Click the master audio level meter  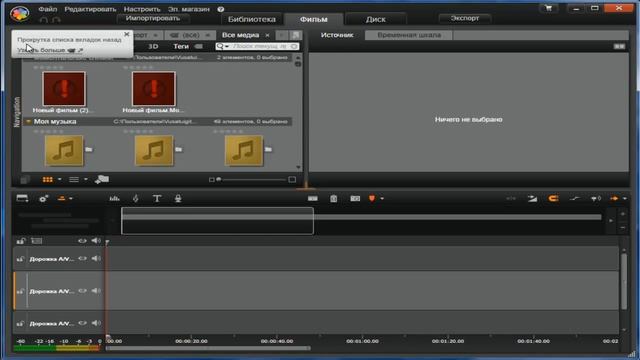tap(57, 348)
